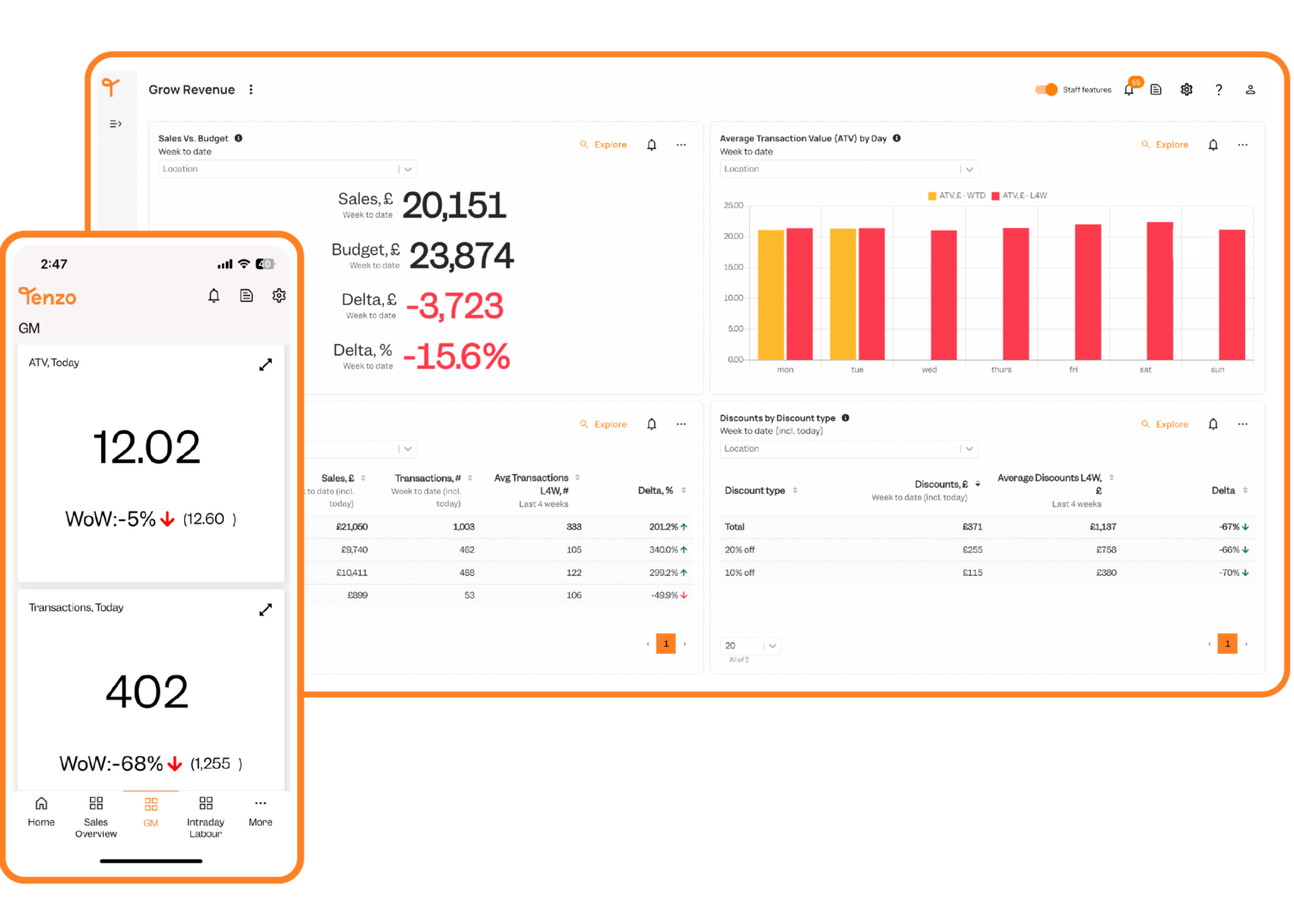Open Location dropdown in ATV by Day card
Viewport: 1294px width, 924px height.
coord(848,169)
